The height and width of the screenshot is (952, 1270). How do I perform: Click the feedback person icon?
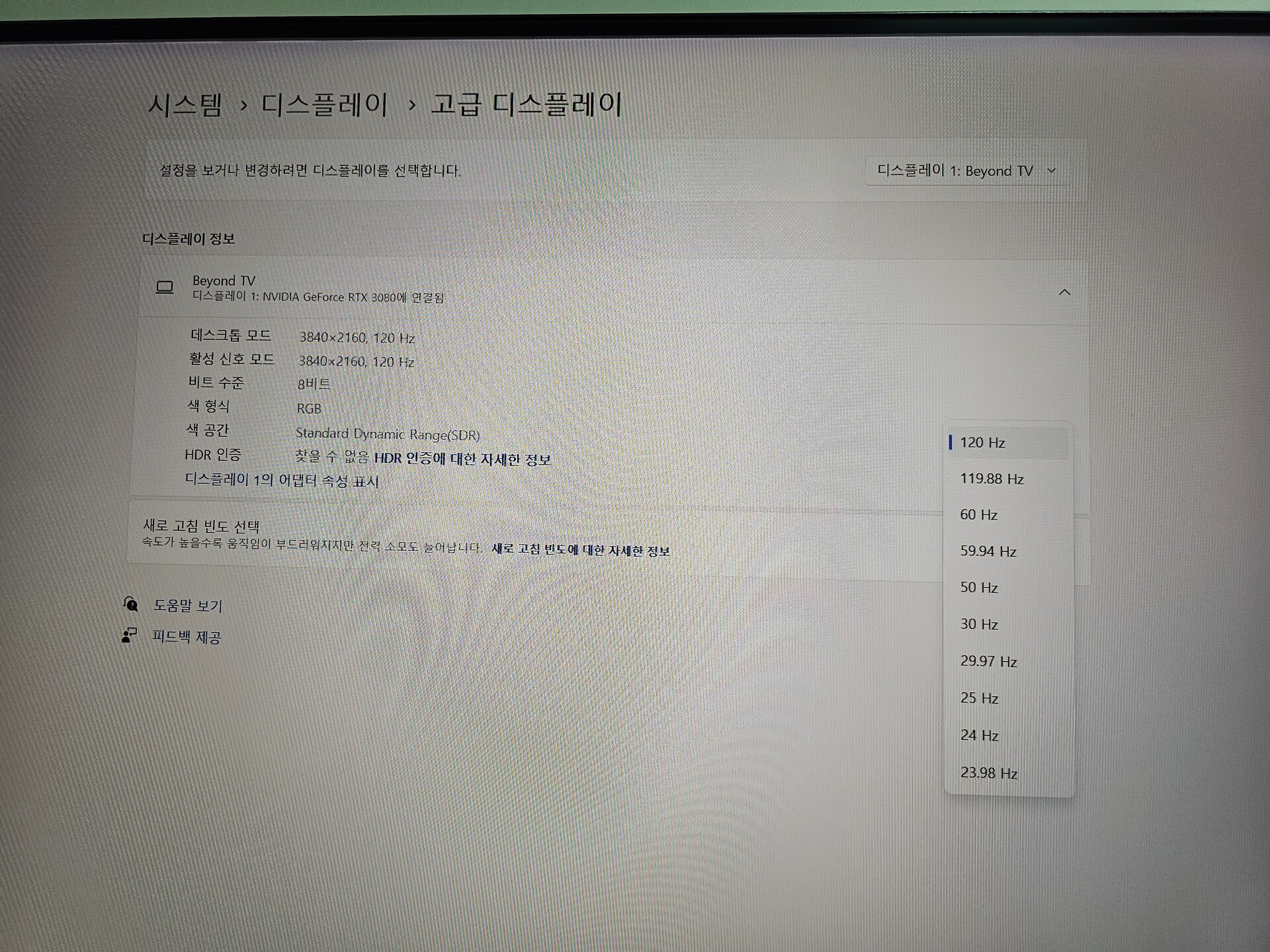coord(129,635)
